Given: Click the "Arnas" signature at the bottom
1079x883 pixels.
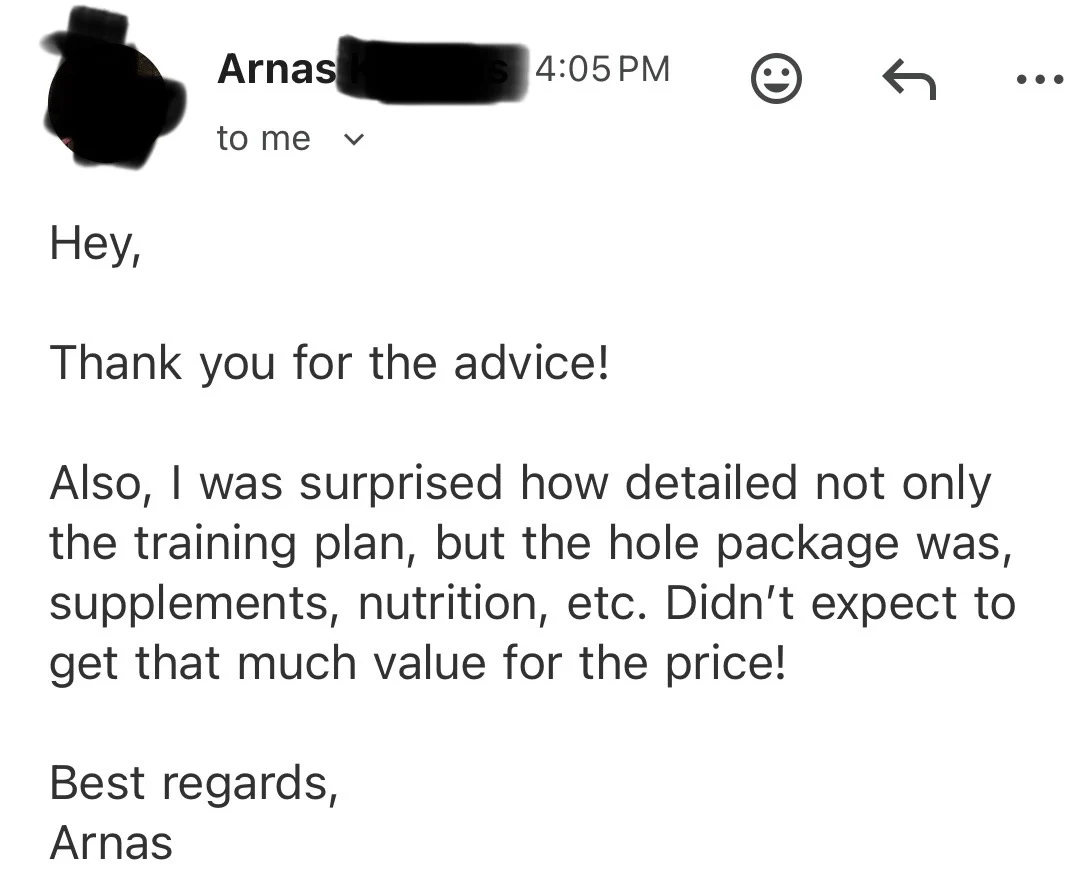Looking at the screenshot, I should [x=111, y=843].
